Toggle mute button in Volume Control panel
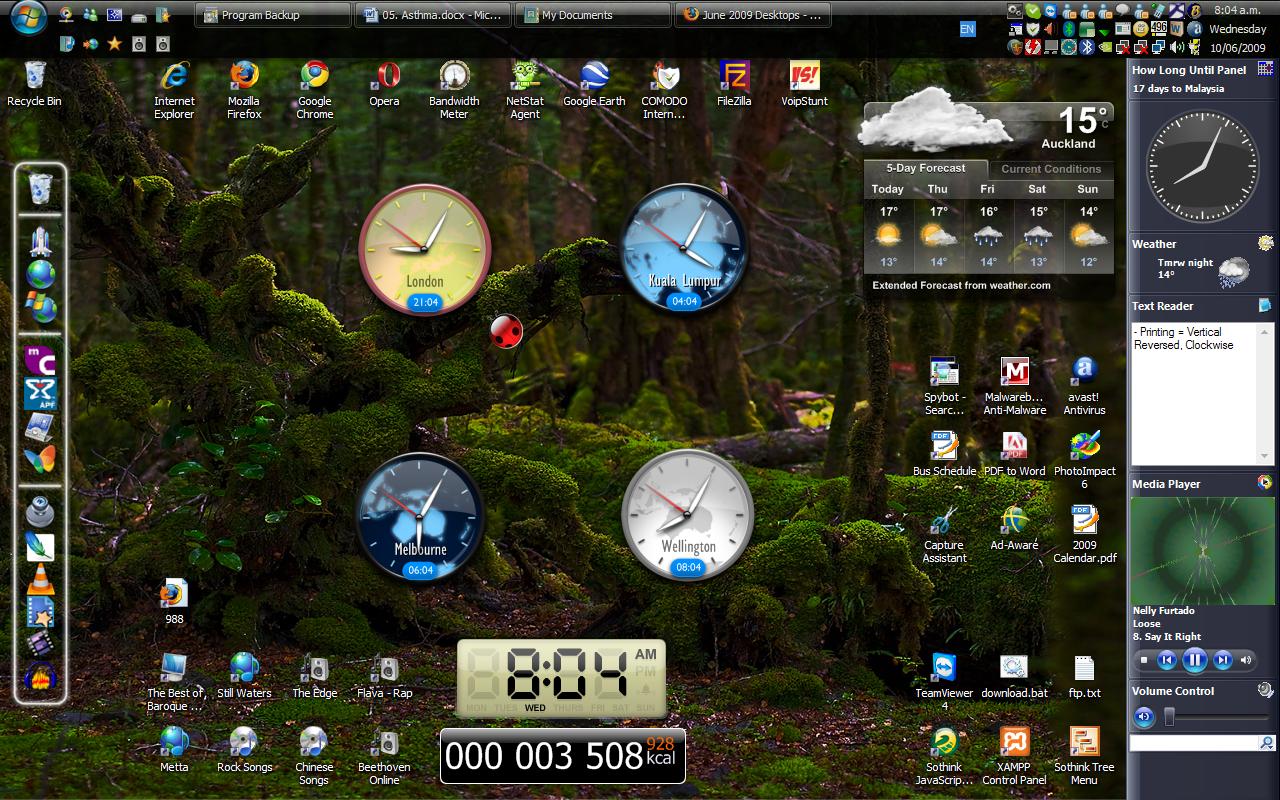Viewport: 1280px width, 800px height. pos(1144,717)
